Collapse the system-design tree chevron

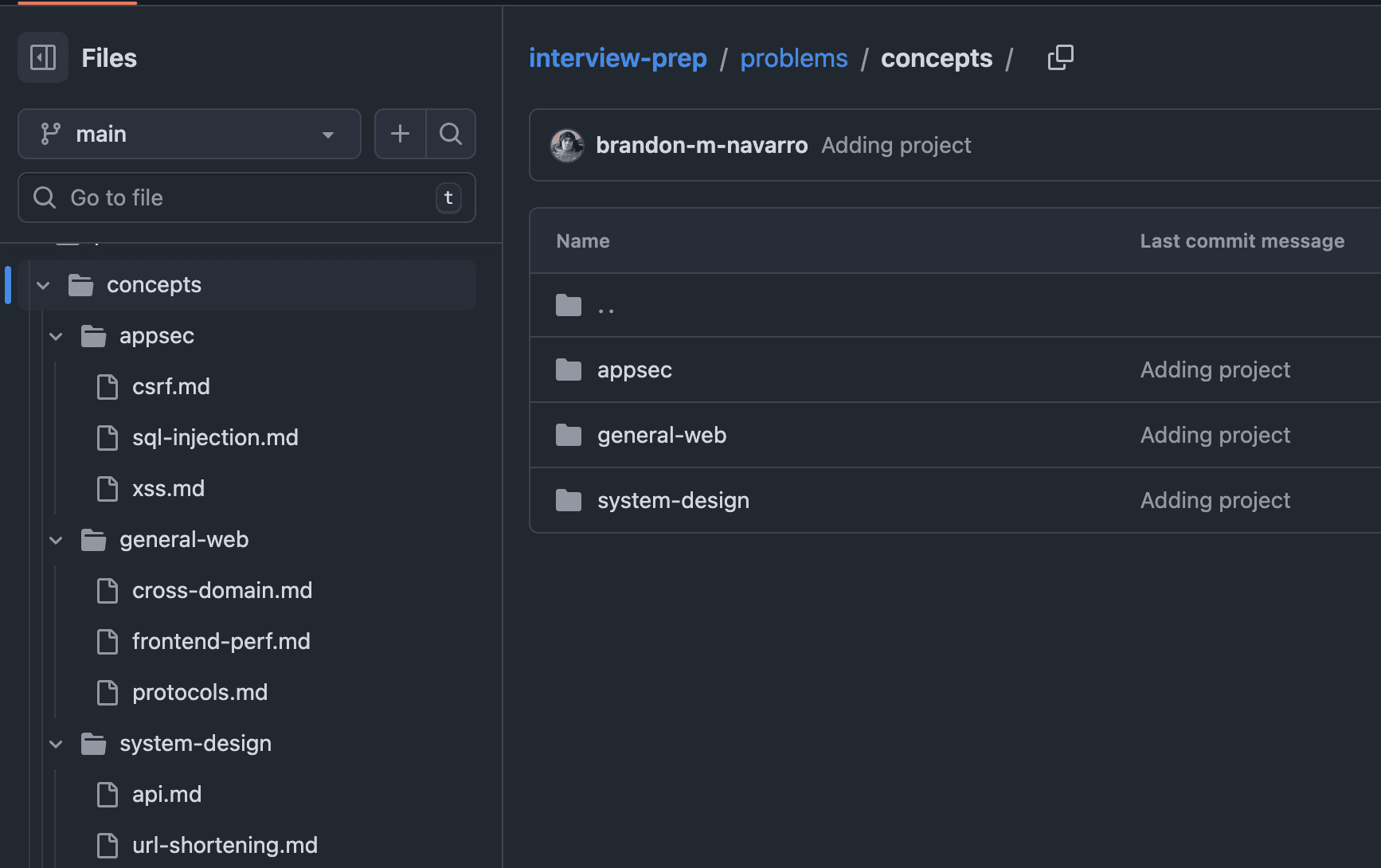coord(57,744)
